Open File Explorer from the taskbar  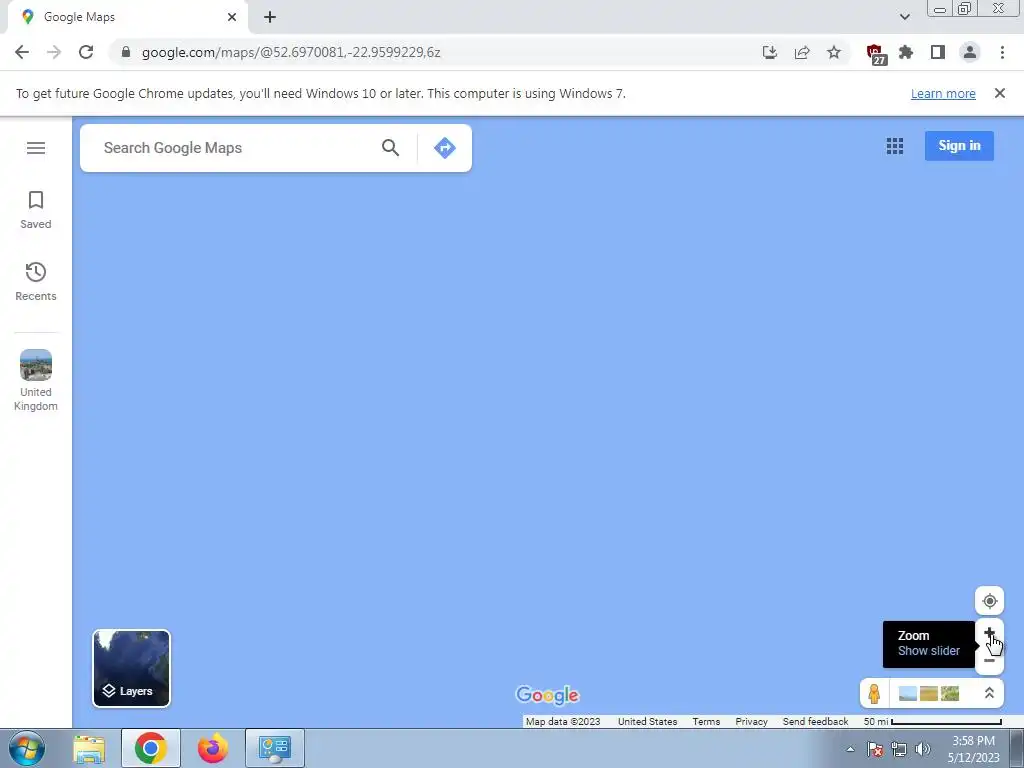pos(89,748)
